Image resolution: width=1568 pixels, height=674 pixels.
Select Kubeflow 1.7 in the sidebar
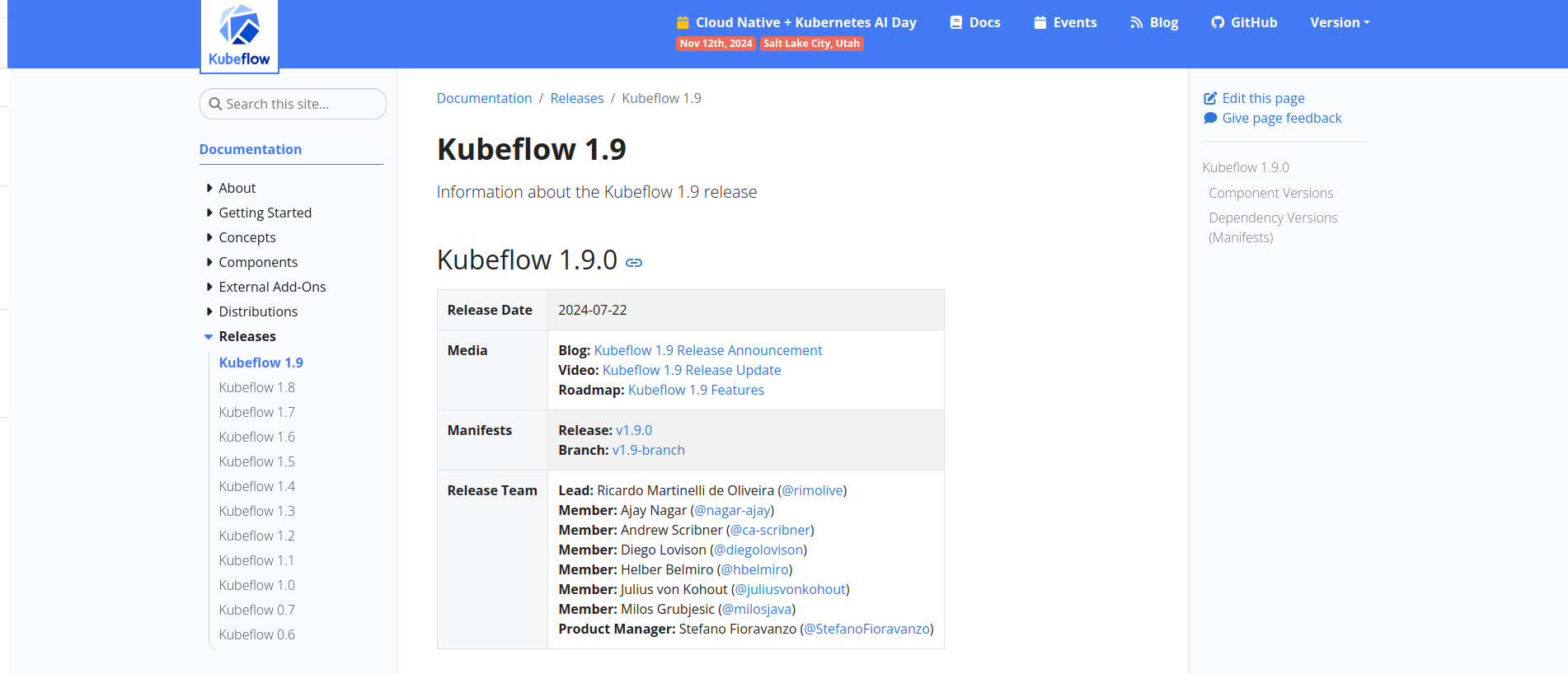256,412
